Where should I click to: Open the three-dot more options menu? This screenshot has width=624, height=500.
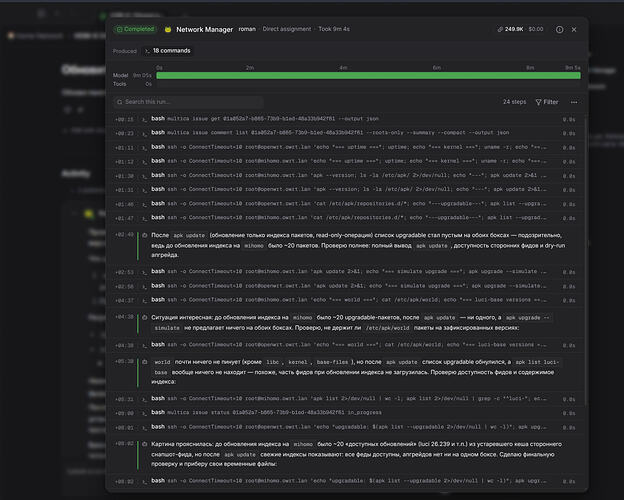[x=574, y=102]
